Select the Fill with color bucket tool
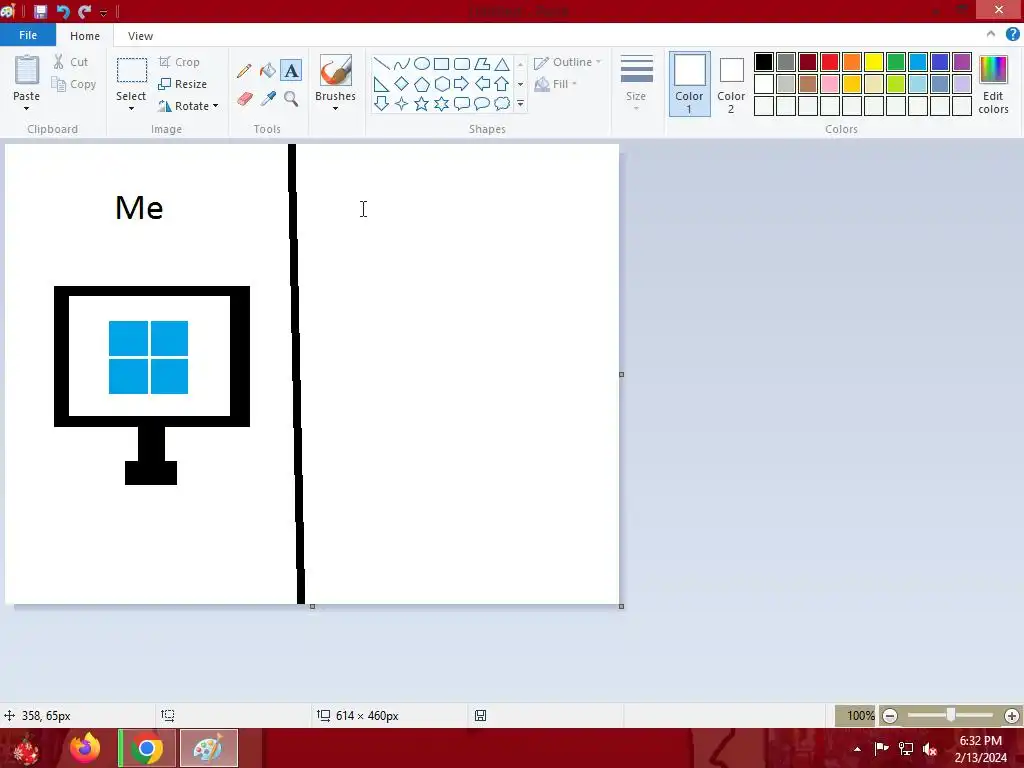The width and height of the screenshot is (1024, 768). tap(268, 71)
